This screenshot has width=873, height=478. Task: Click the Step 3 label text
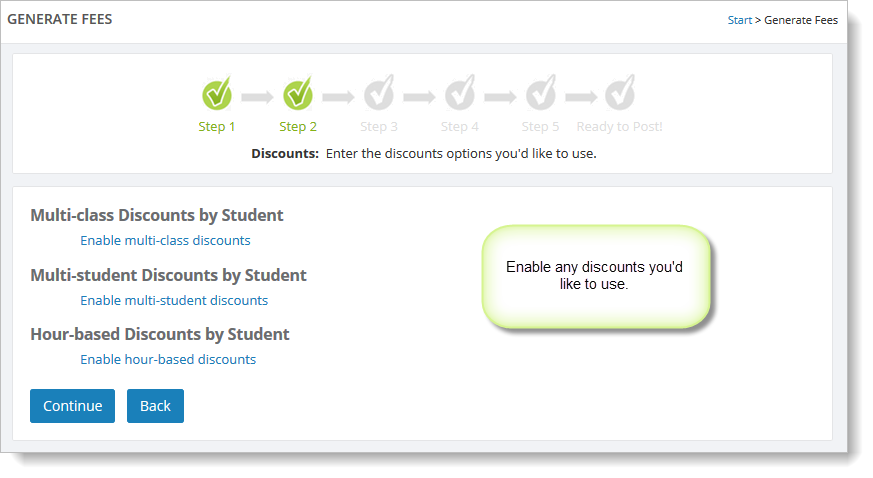(379, 127)
